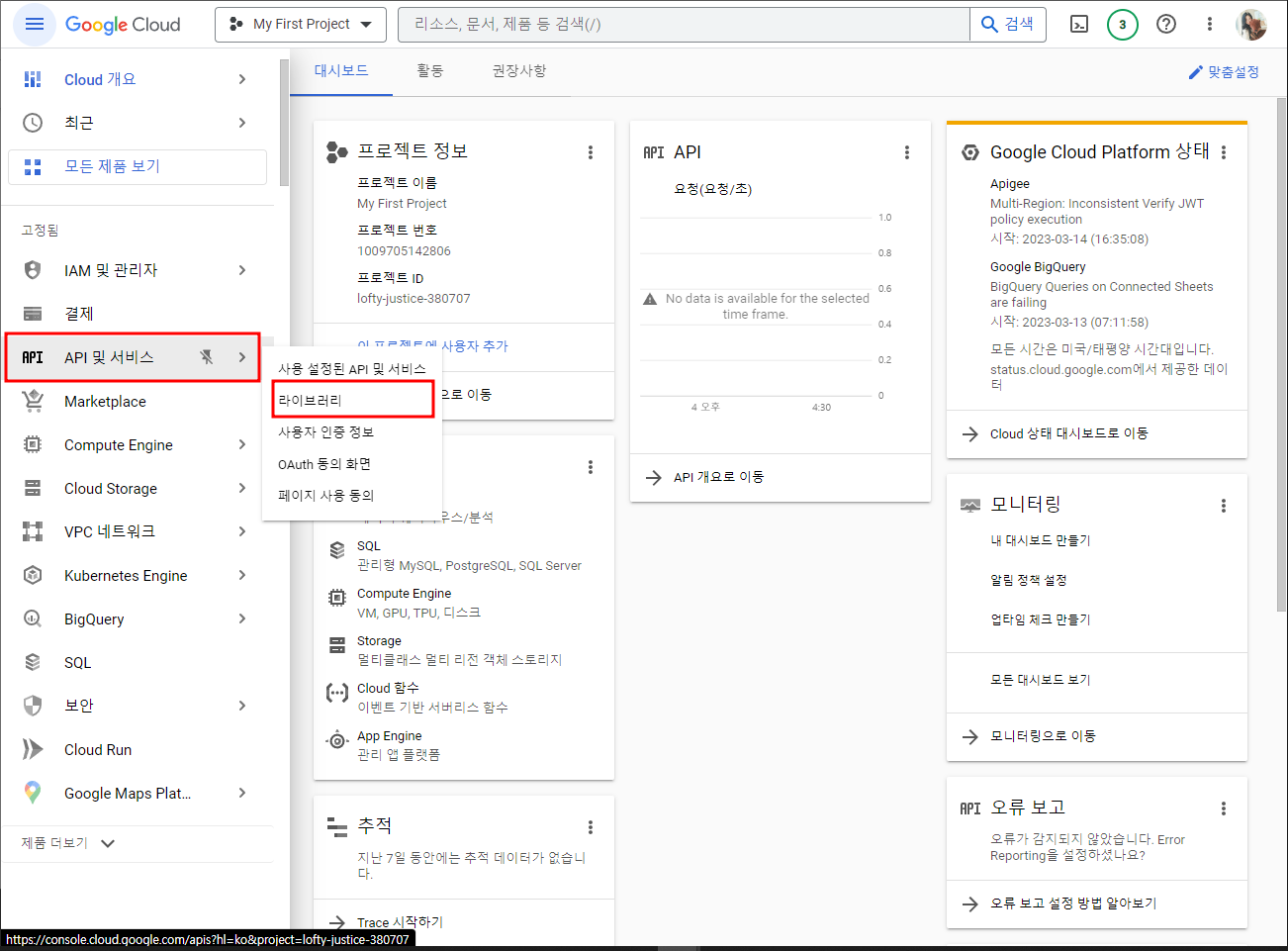Click 내 대시보드 만들기 link
This screenshot has height=951, width=1288.
click(x=1041, y=540)
